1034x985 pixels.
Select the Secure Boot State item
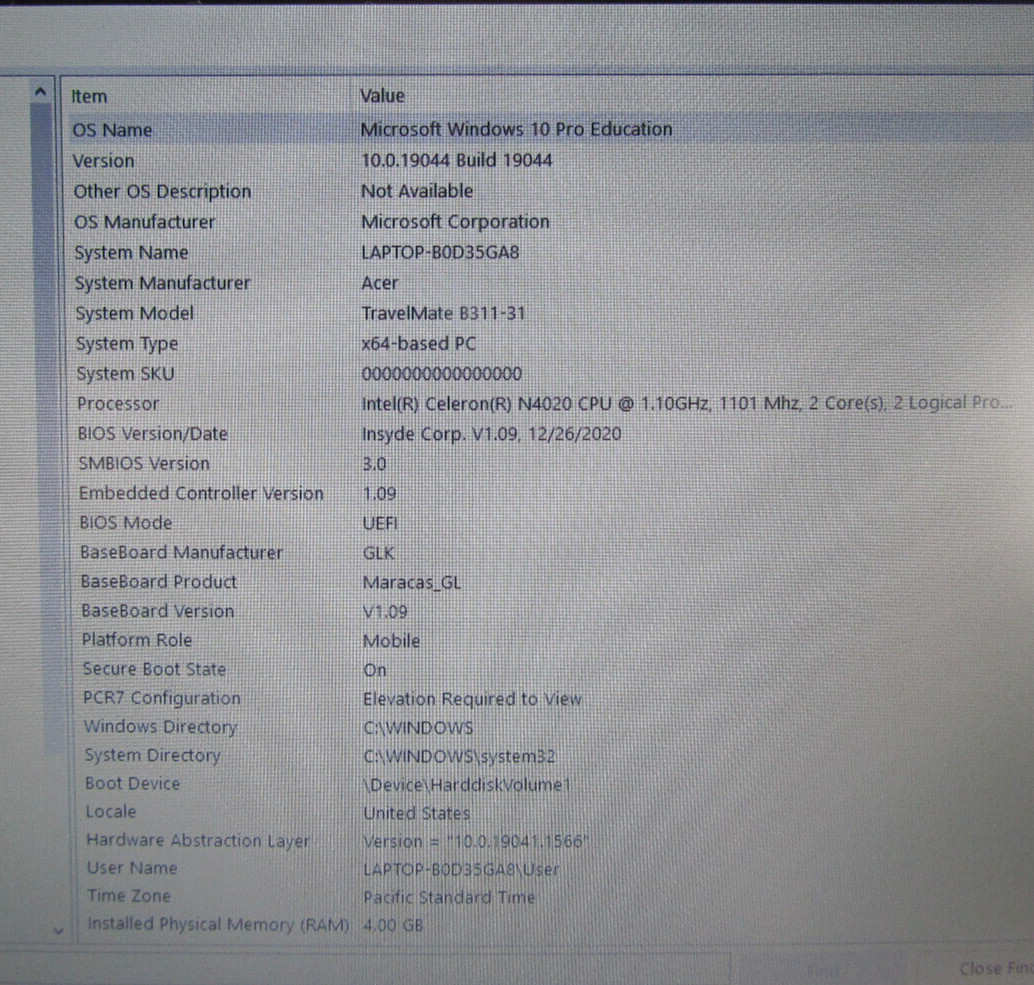click(x=154, y=669)
